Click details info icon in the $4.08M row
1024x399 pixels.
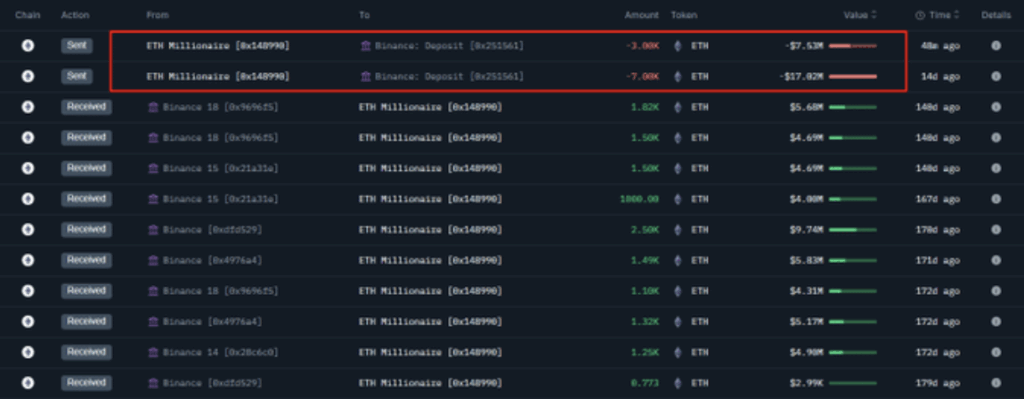coord(995,199)
